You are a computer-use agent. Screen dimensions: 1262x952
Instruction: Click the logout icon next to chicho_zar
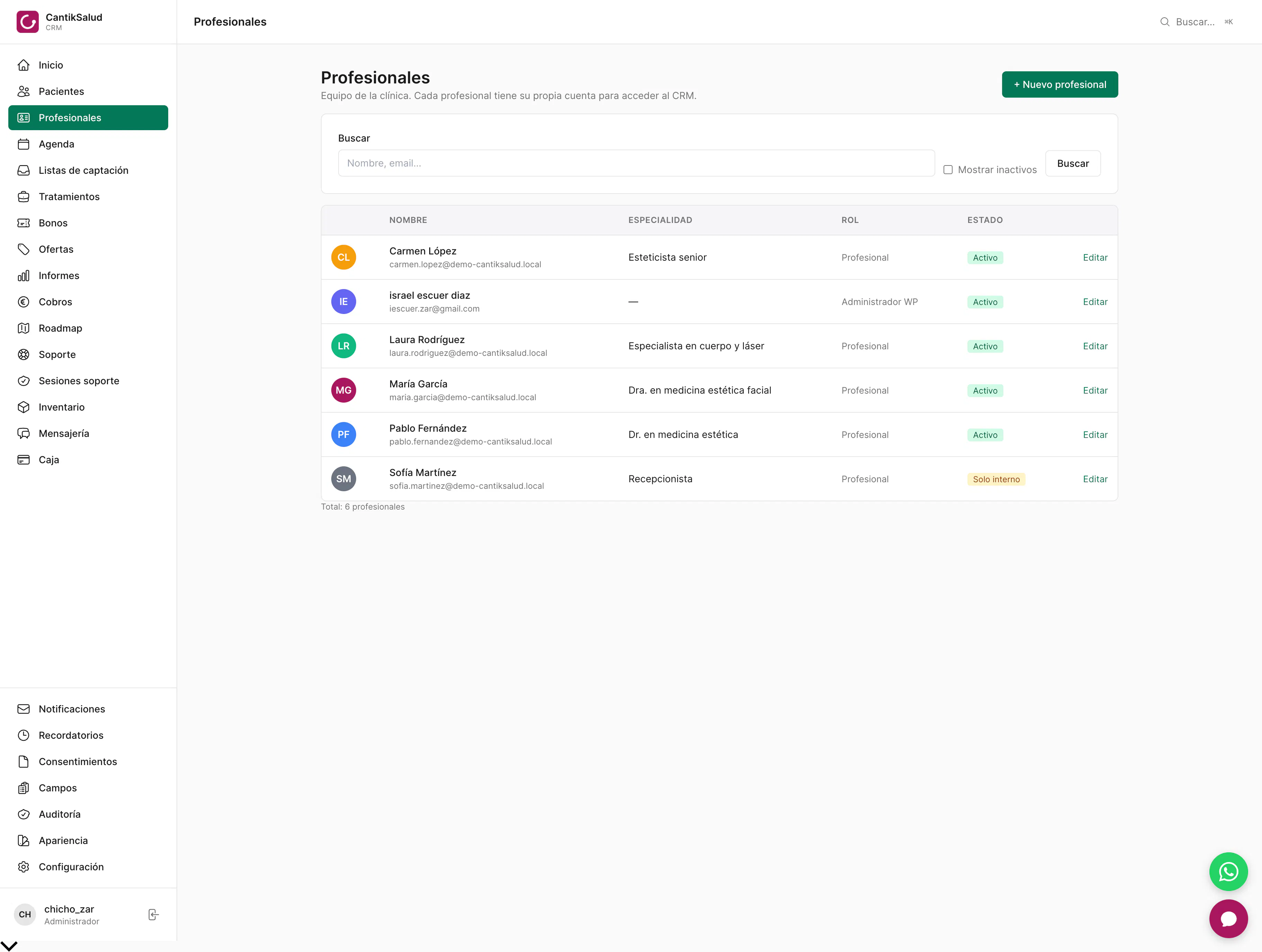tap(153, 914)
